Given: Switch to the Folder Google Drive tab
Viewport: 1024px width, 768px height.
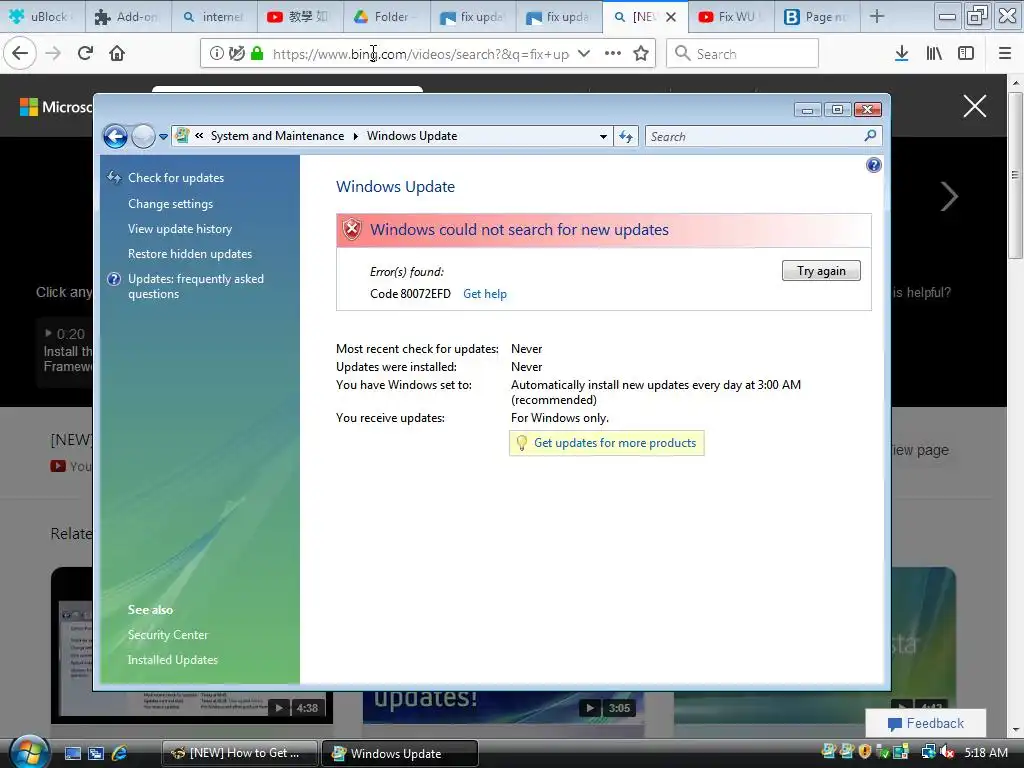Looking at the screenshot, I should pyautogui.click(x=387, y=17).
